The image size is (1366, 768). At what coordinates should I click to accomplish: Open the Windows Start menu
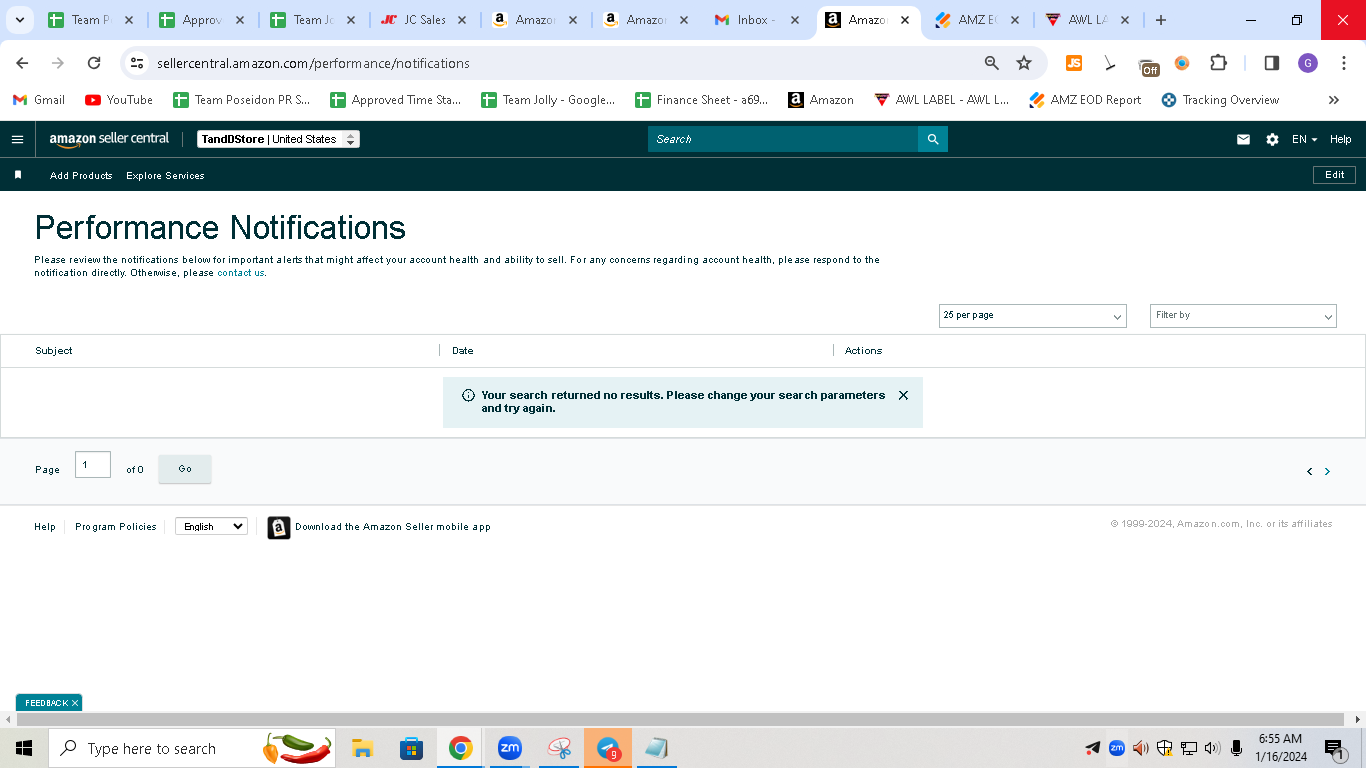(24, 748)
